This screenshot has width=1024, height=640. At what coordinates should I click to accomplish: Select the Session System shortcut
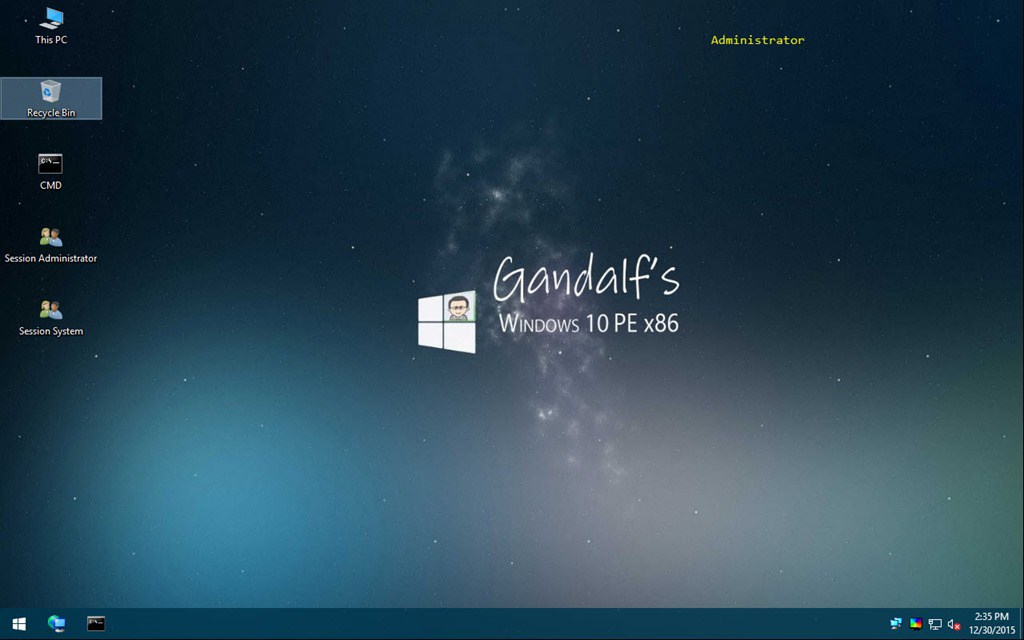[51, 318]
